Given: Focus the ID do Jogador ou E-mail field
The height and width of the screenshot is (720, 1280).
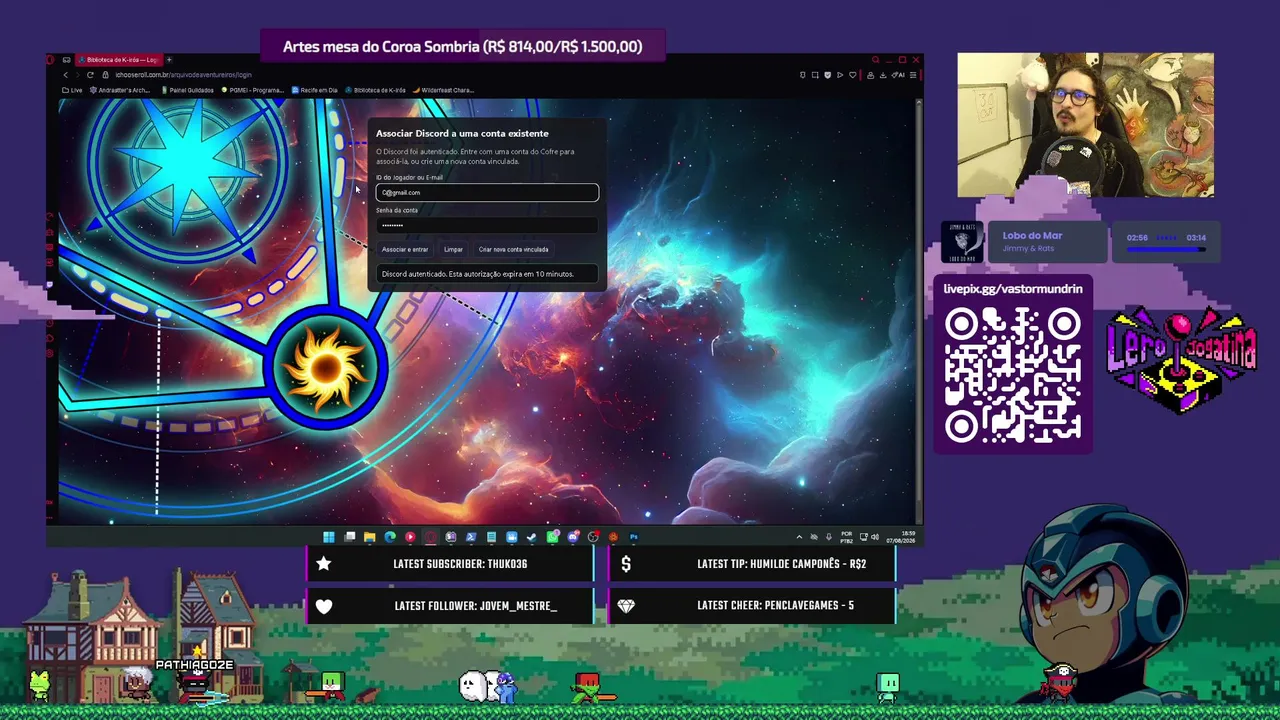Looking at the screenshot, I should [487, 193].
